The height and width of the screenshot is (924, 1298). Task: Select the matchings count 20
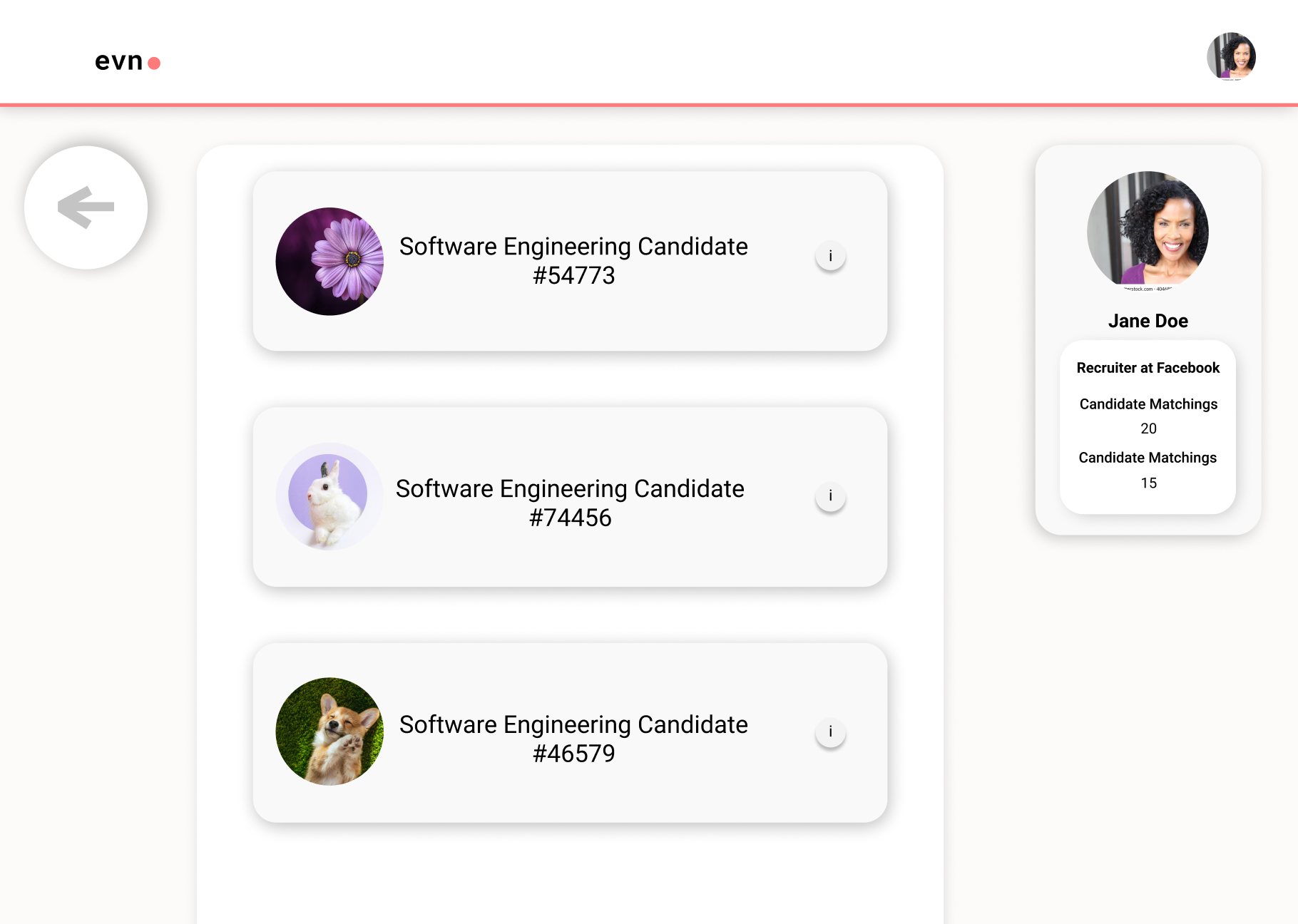1148,428
